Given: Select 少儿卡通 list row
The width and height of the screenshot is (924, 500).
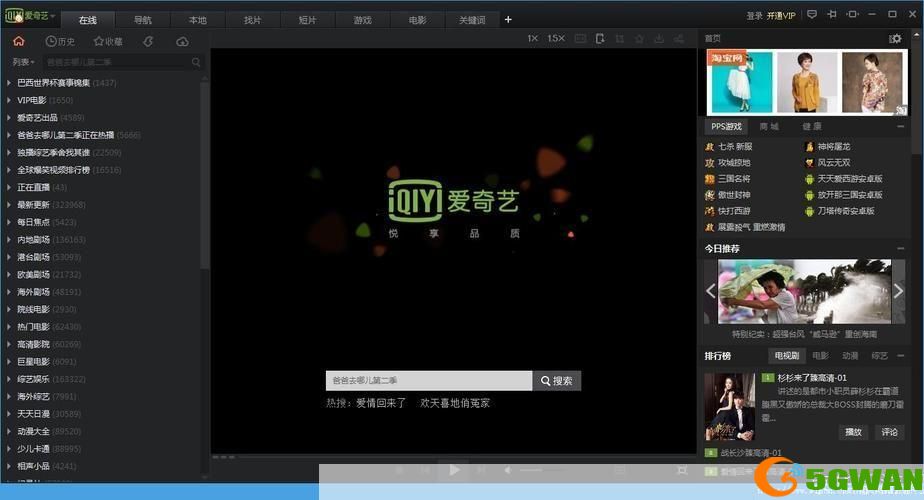Looking at the screenshot, I should pyautogui.click(x=103, y=449).
